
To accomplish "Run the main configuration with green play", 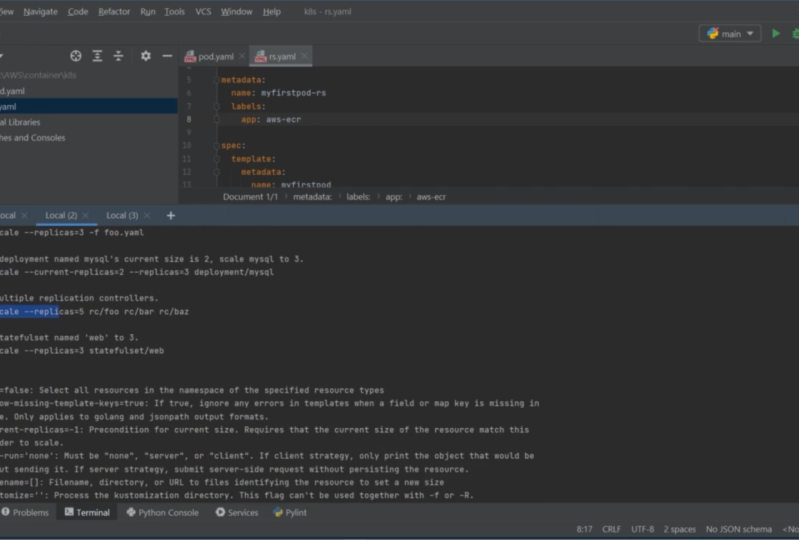I will 776,34.
